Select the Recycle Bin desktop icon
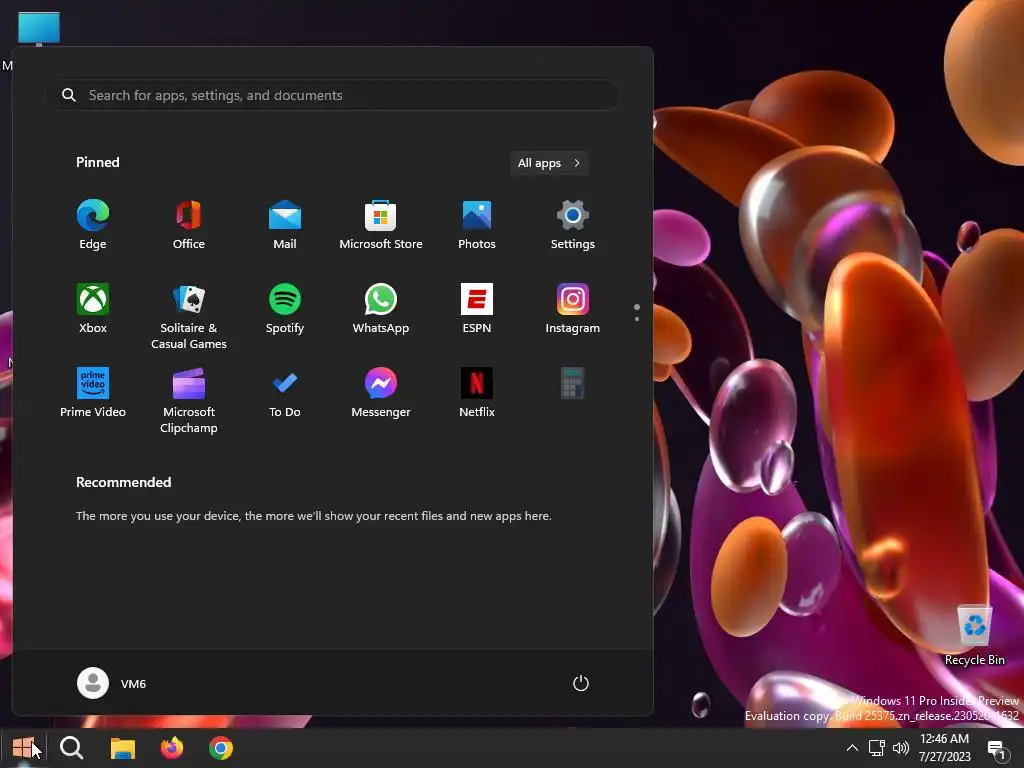1024x768 pixels. [x=974, y=635]
